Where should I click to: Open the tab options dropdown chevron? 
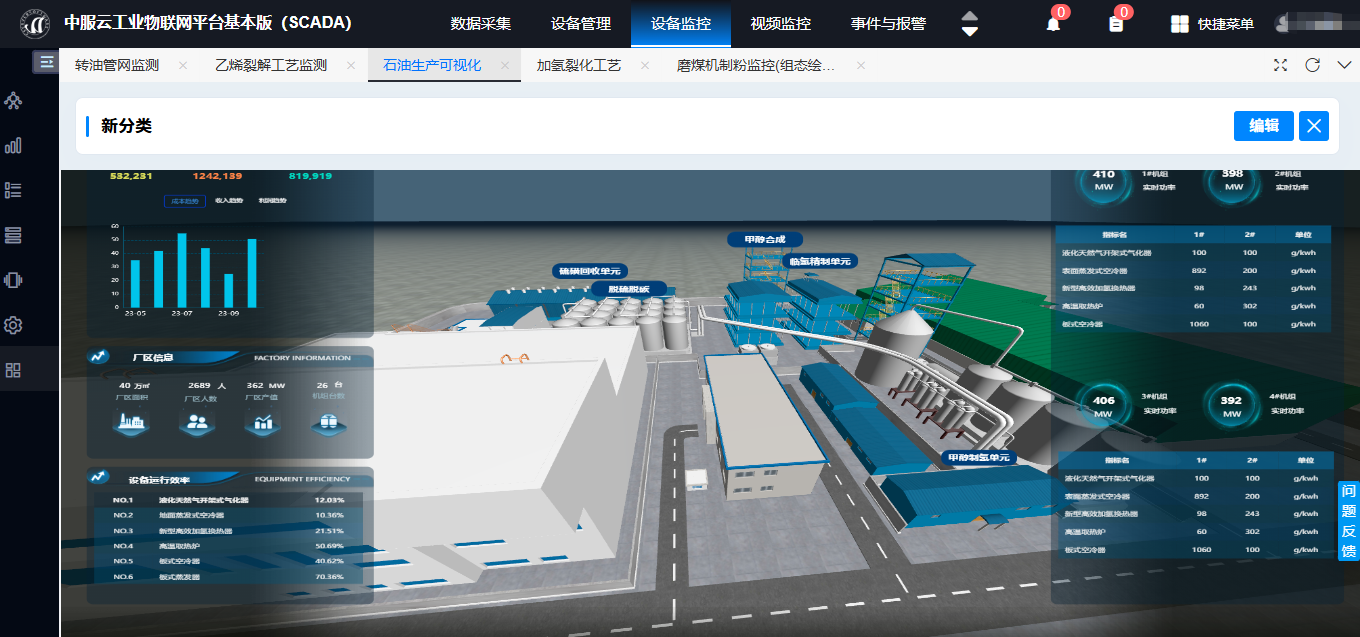point(1344,65)
